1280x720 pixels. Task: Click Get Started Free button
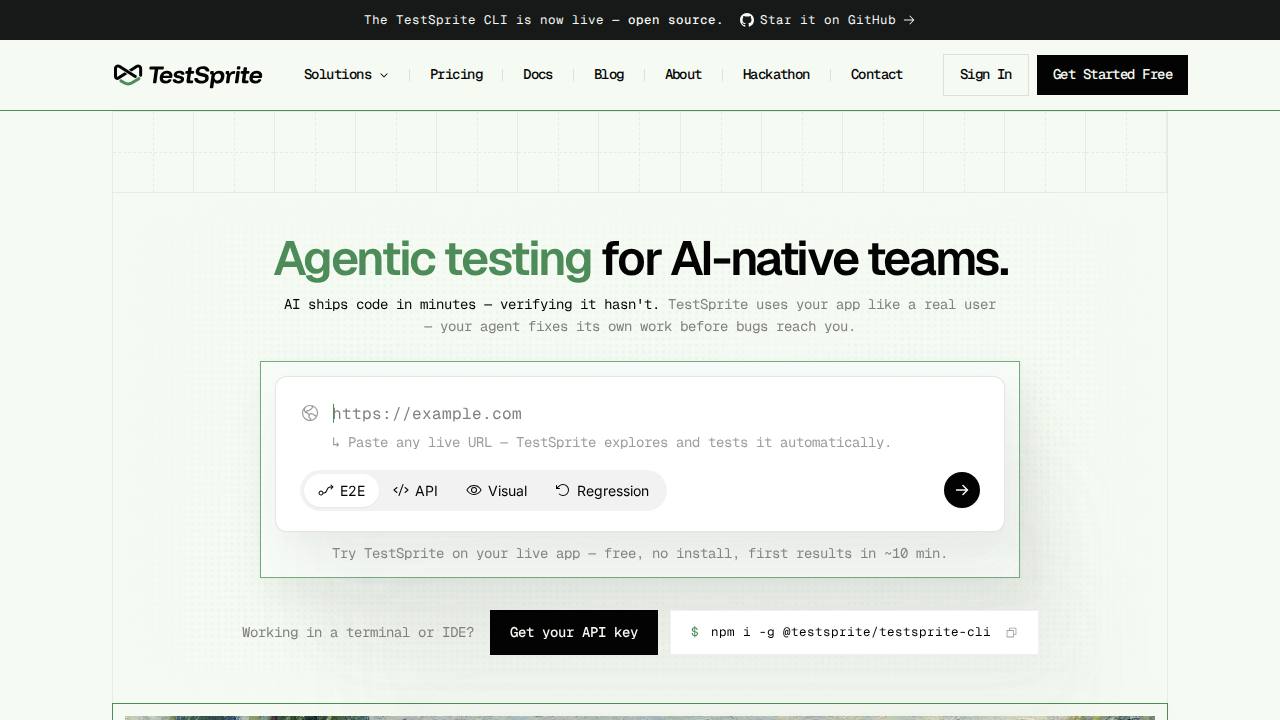(1112, 75)
